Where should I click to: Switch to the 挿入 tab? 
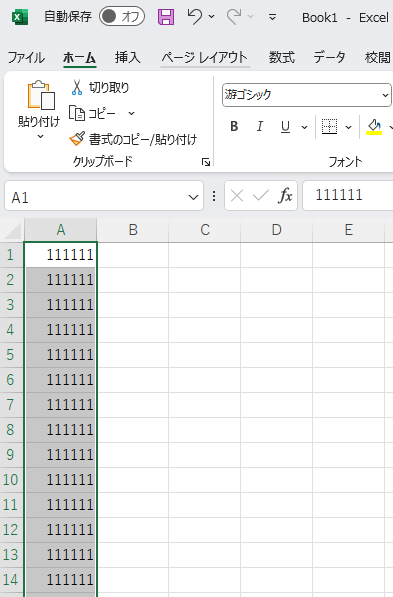128,57
